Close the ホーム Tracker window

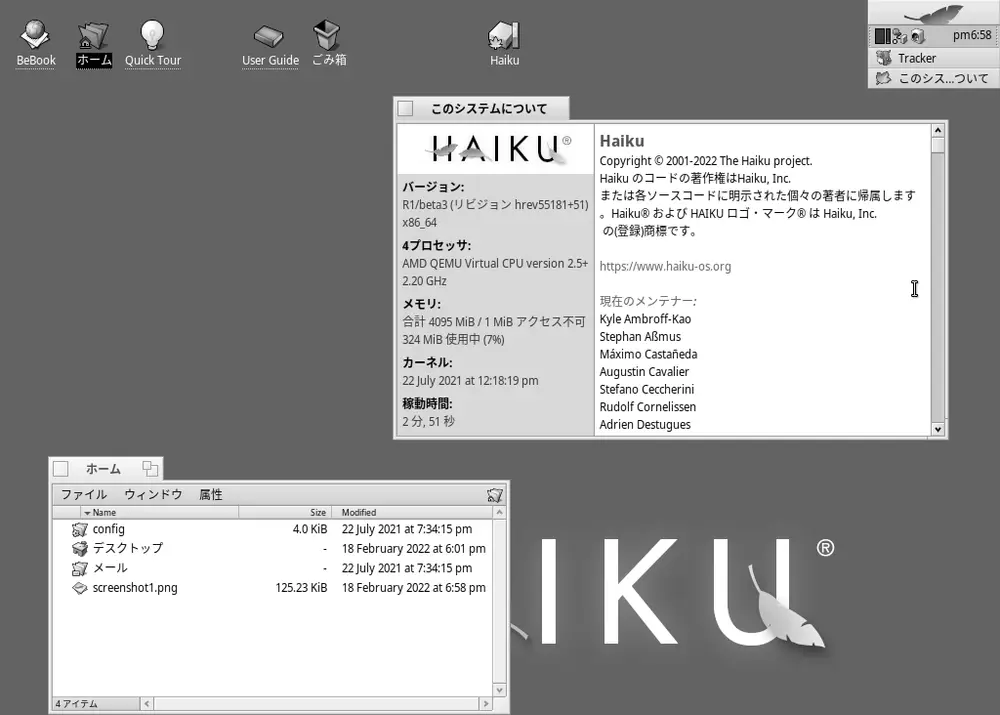(x=61, y=469)
